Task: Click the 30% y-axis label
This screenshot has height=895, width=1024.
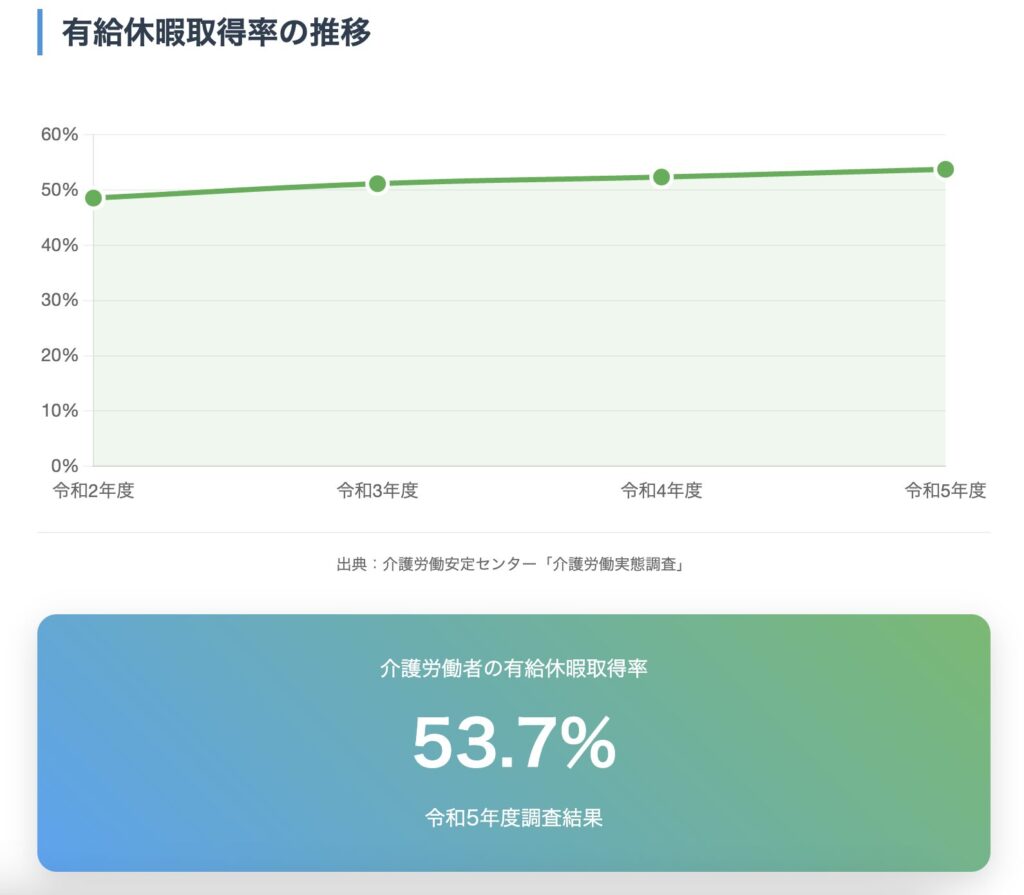Action: pyautogui.click(x=59, y=301)
